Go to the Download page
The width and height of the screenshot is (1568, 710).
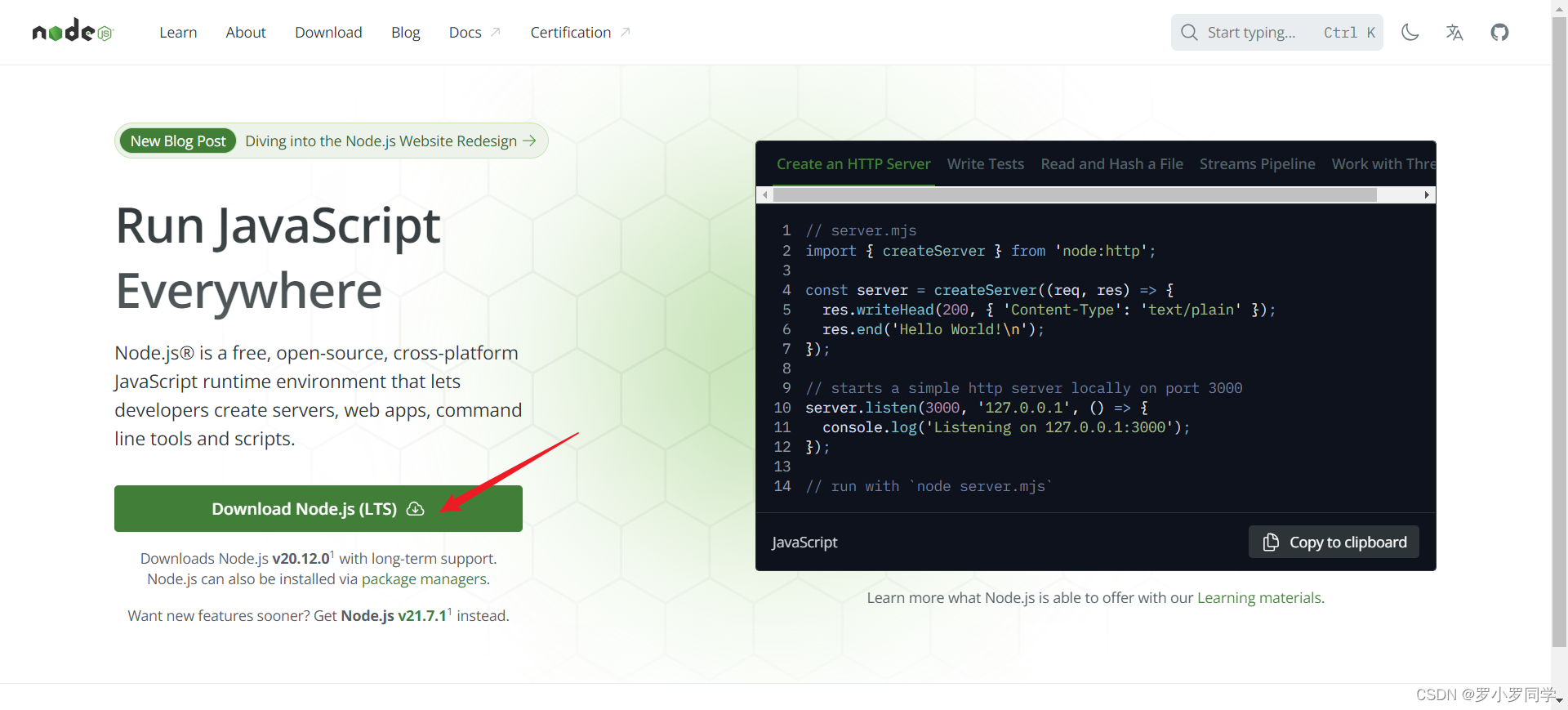pos(328,33)
